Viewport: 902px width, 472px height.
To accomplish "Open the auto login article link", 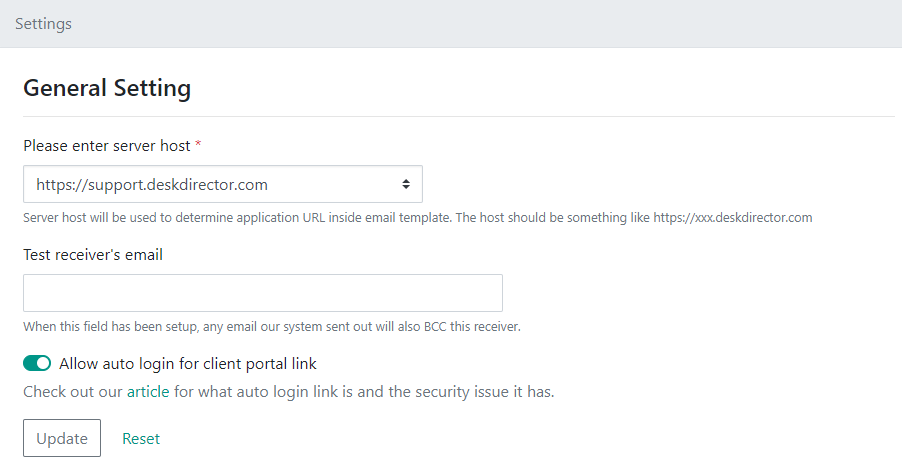I will 148,392.
